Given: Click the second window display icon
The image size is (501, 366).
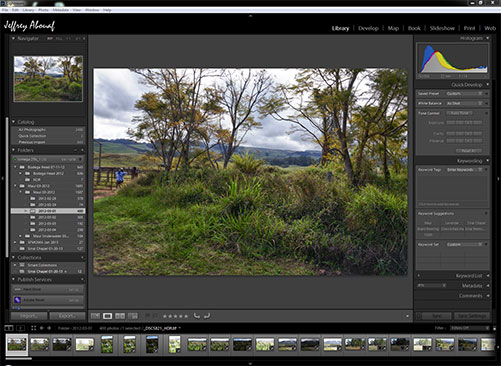Looking at the screenshot, I should click(x=21, y=328).
